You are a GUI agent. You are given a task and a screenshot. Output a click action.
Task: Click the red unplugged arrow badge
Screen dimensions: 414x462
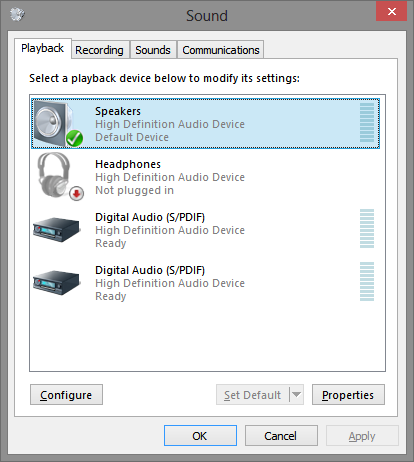pyautogui.click(x=77, y=193)
